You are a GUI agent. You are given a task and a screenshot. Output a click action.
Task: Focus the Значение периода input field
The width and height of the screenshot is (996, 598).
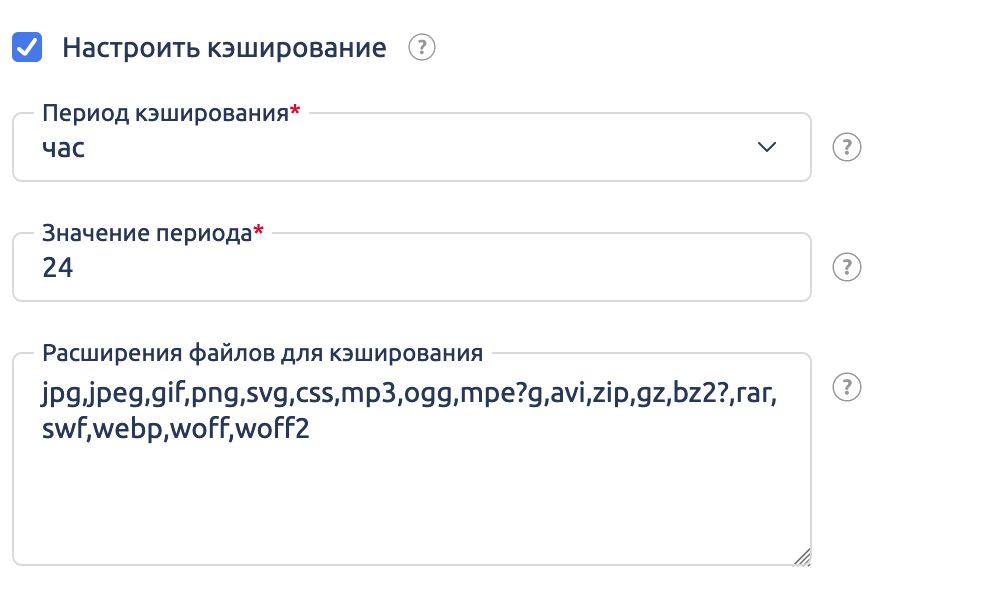[410, 268]
